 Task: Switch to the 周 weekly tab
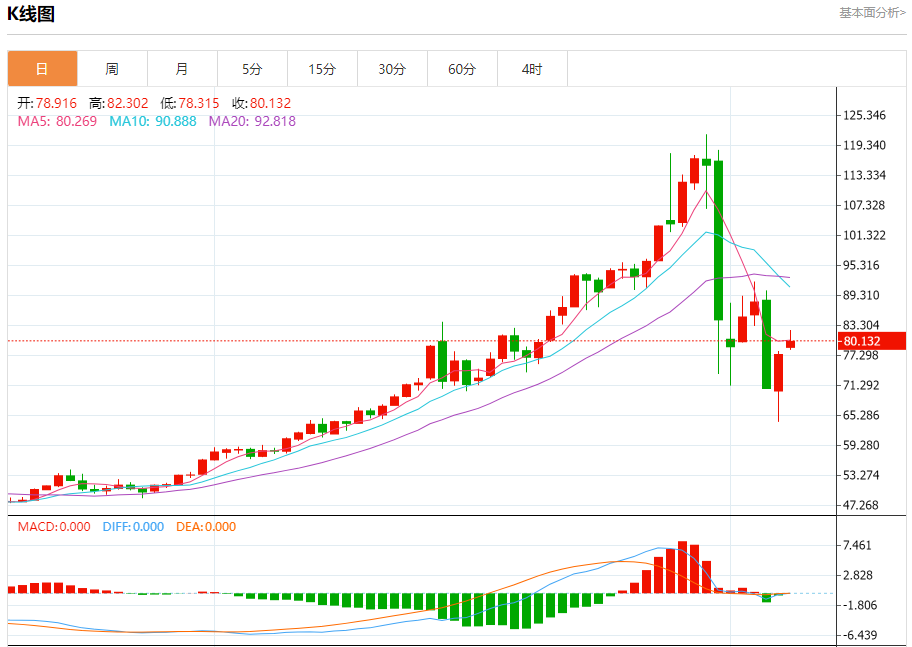[x=112, y=69]
